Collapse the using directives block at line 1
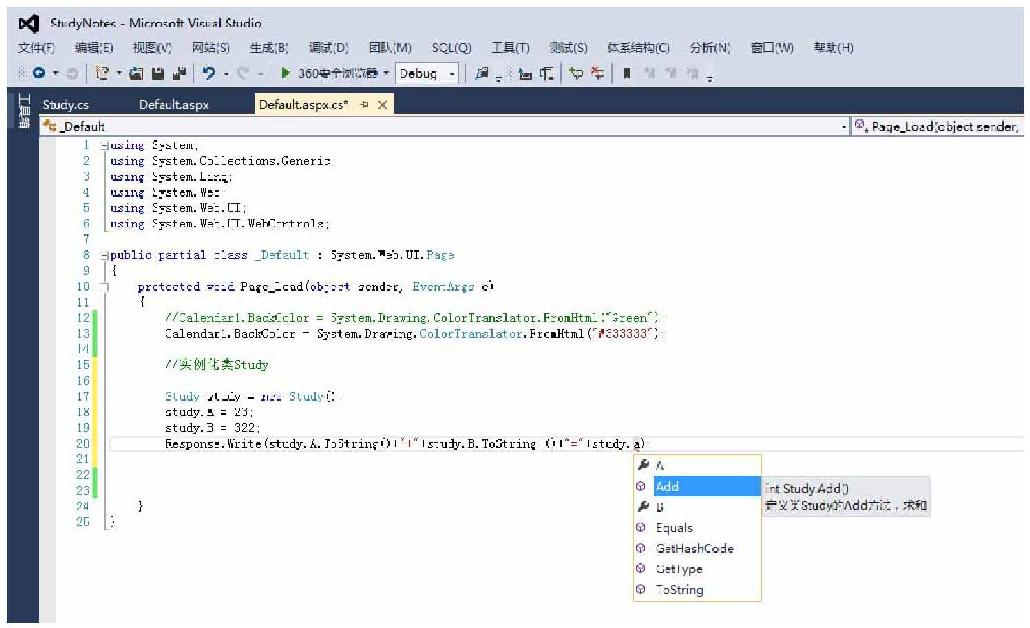Viewport: 1030px width, 628px height. [x=104, y=145]
